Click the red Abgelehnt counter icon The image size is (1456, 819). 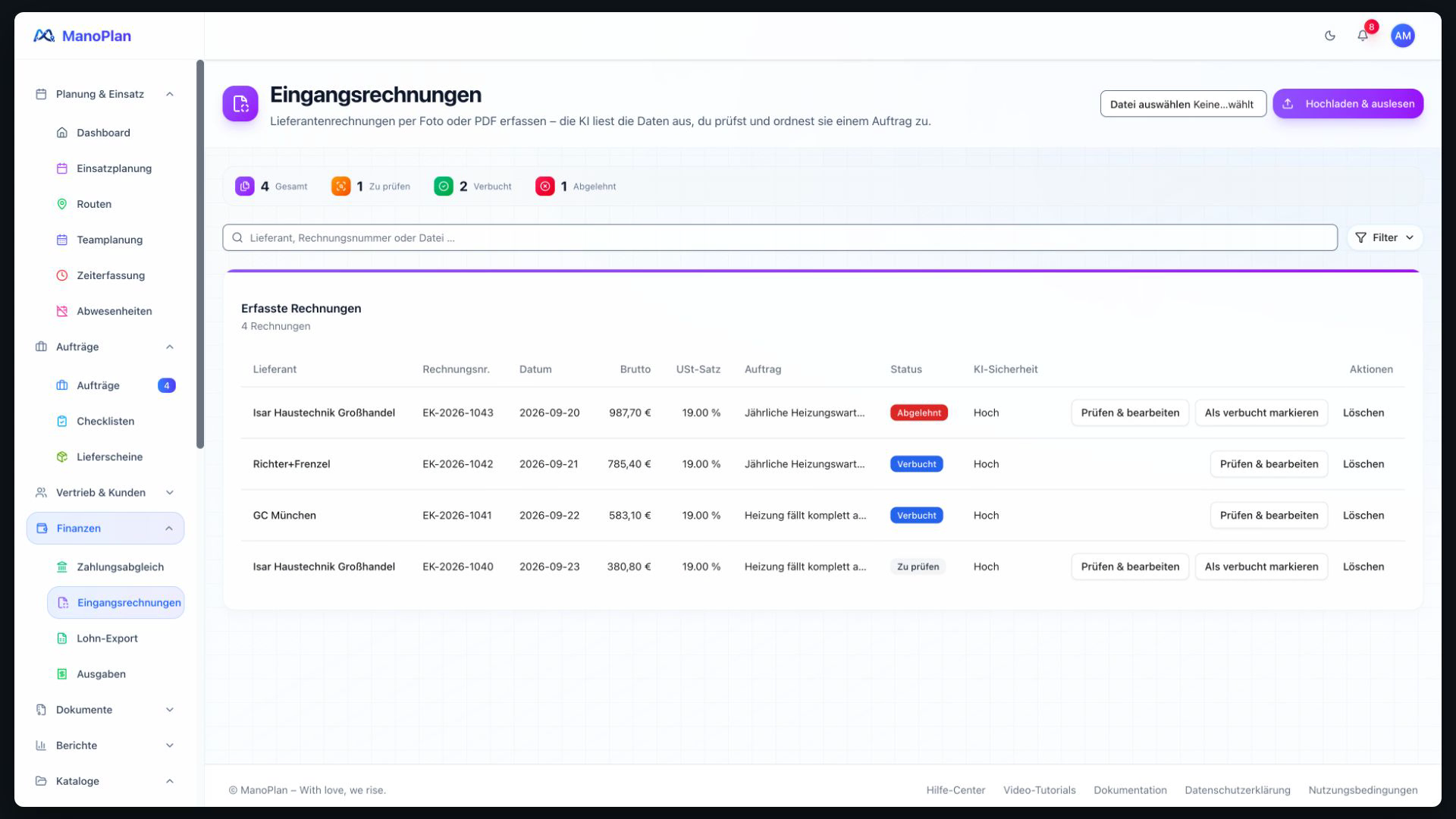(x=545, y=186)
